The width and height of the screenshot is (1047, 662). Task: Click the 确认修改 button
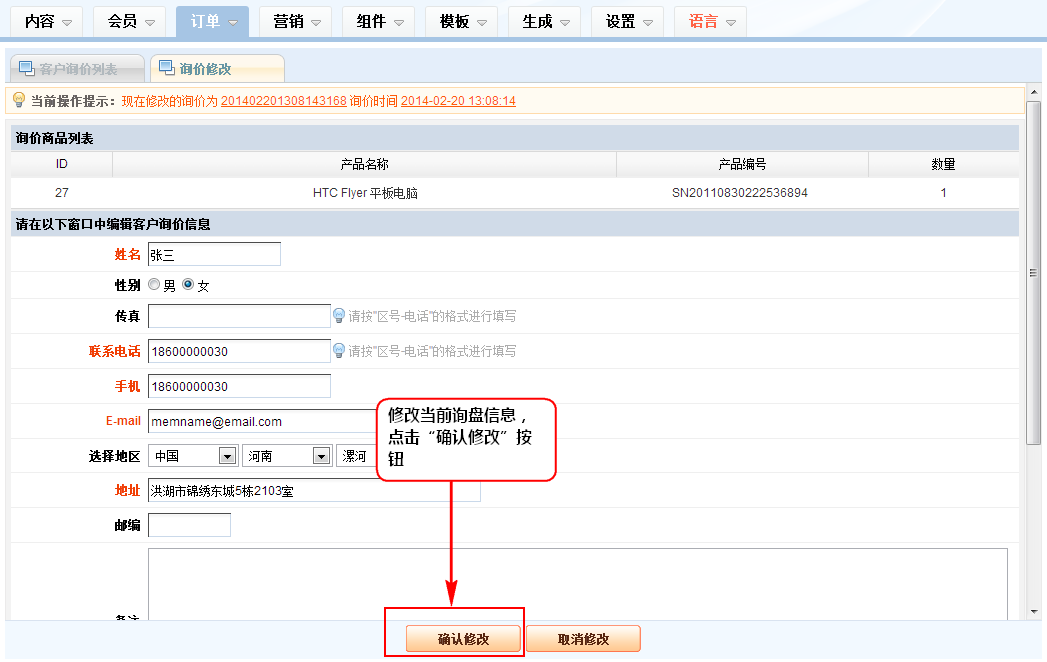(463, 639)
